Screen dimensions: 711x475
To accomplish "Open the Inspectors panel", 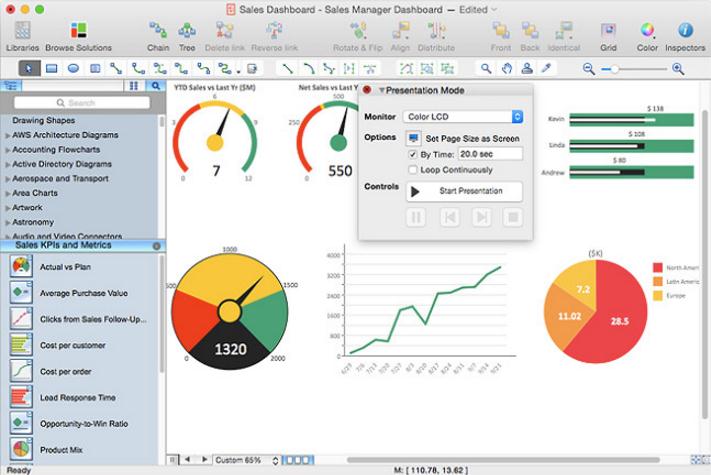I will coord(685,36).
